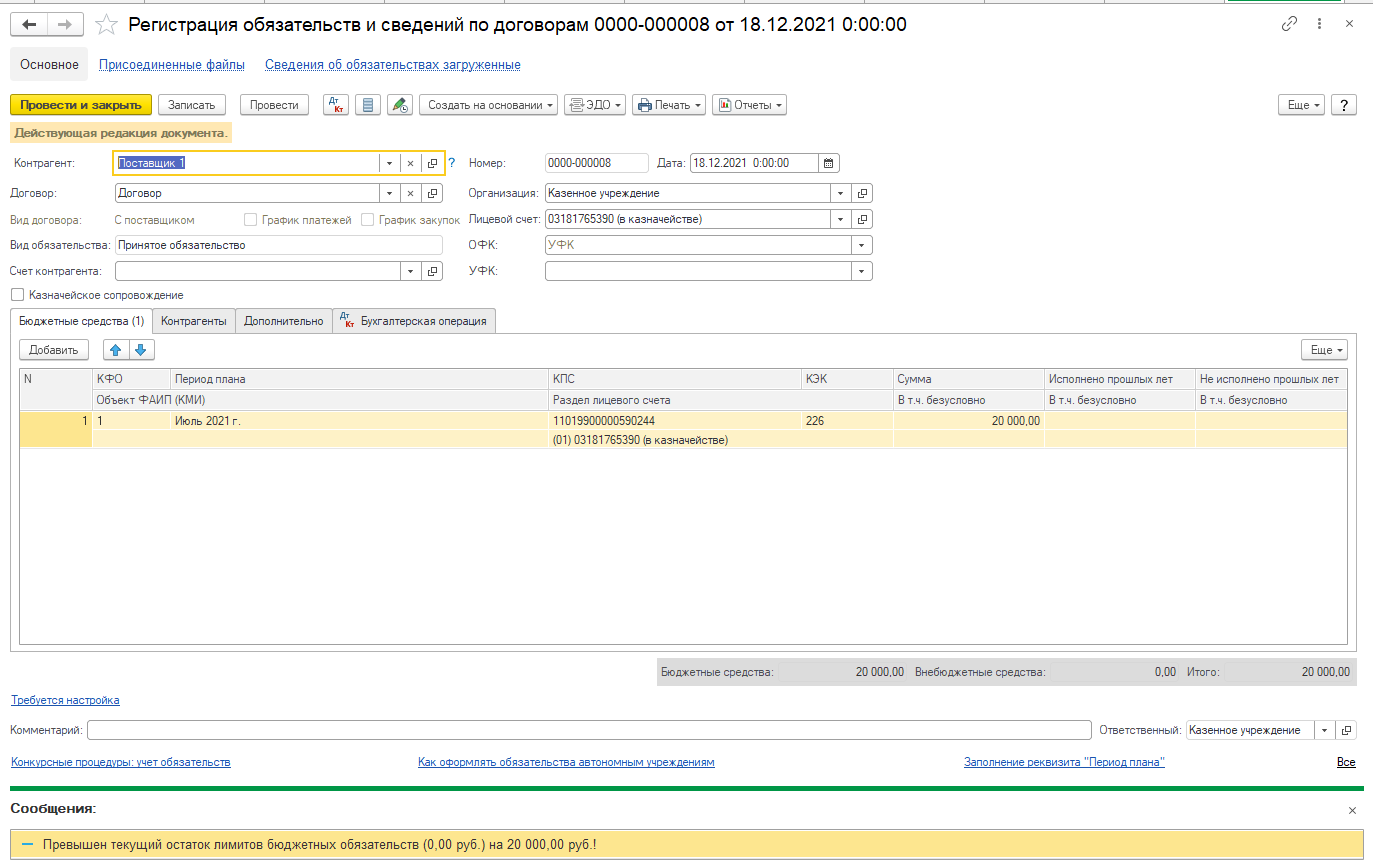Clear the Контрагент field with the x
Viewport: 1373px width, 860px height.
[410, 163]
